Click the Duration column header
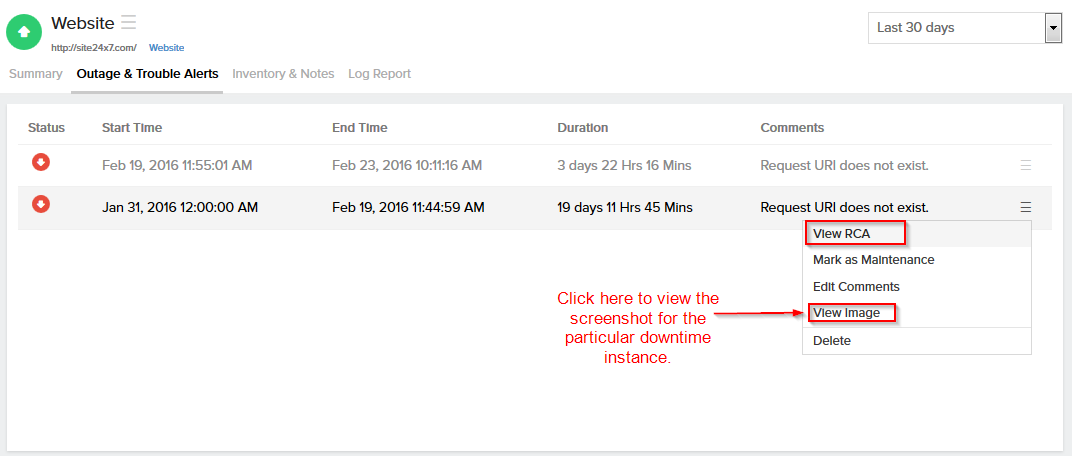1072x456 pixels. click(582, 128)
